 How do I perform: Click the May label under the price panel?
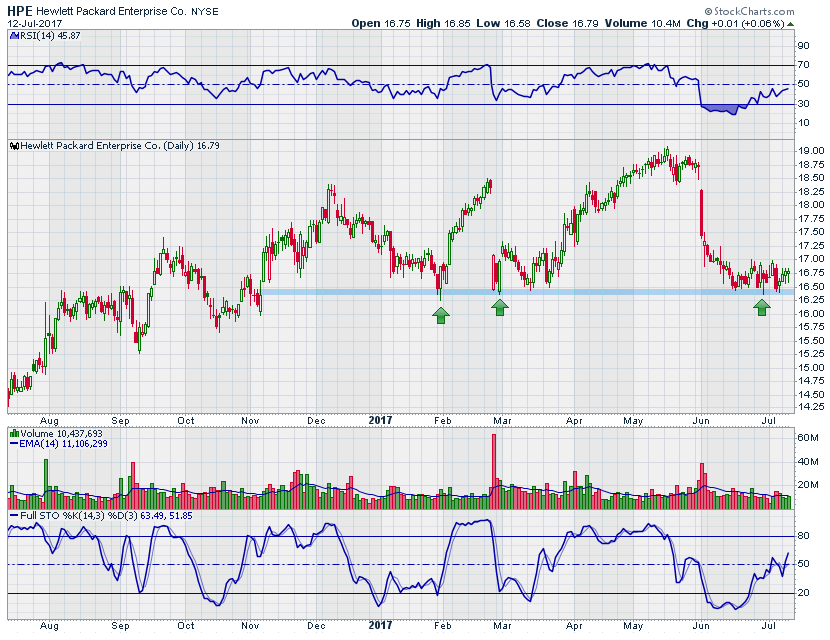(633, 421)
